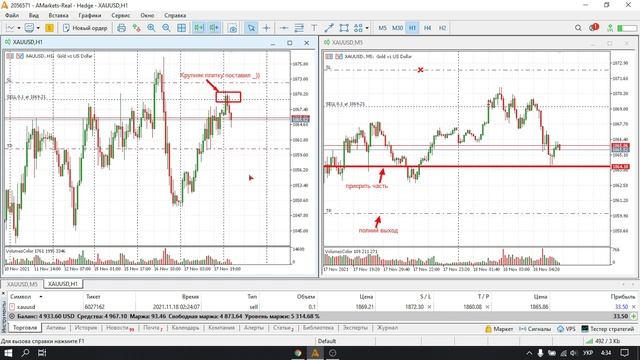
Task: Zoom out of the chart
Action: point(166,28)
